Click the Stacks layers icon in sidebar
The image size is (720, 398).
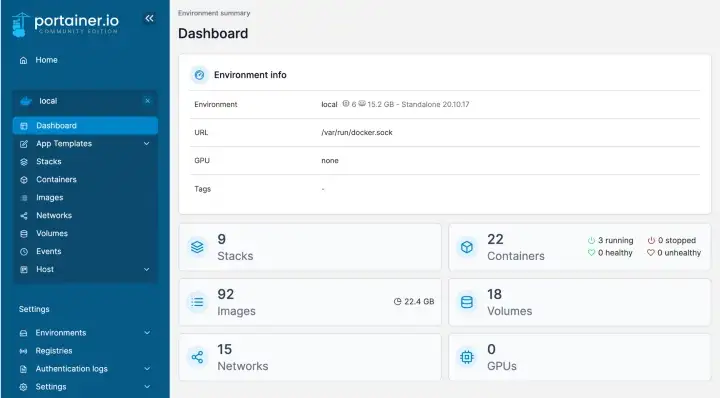point(24,162)
